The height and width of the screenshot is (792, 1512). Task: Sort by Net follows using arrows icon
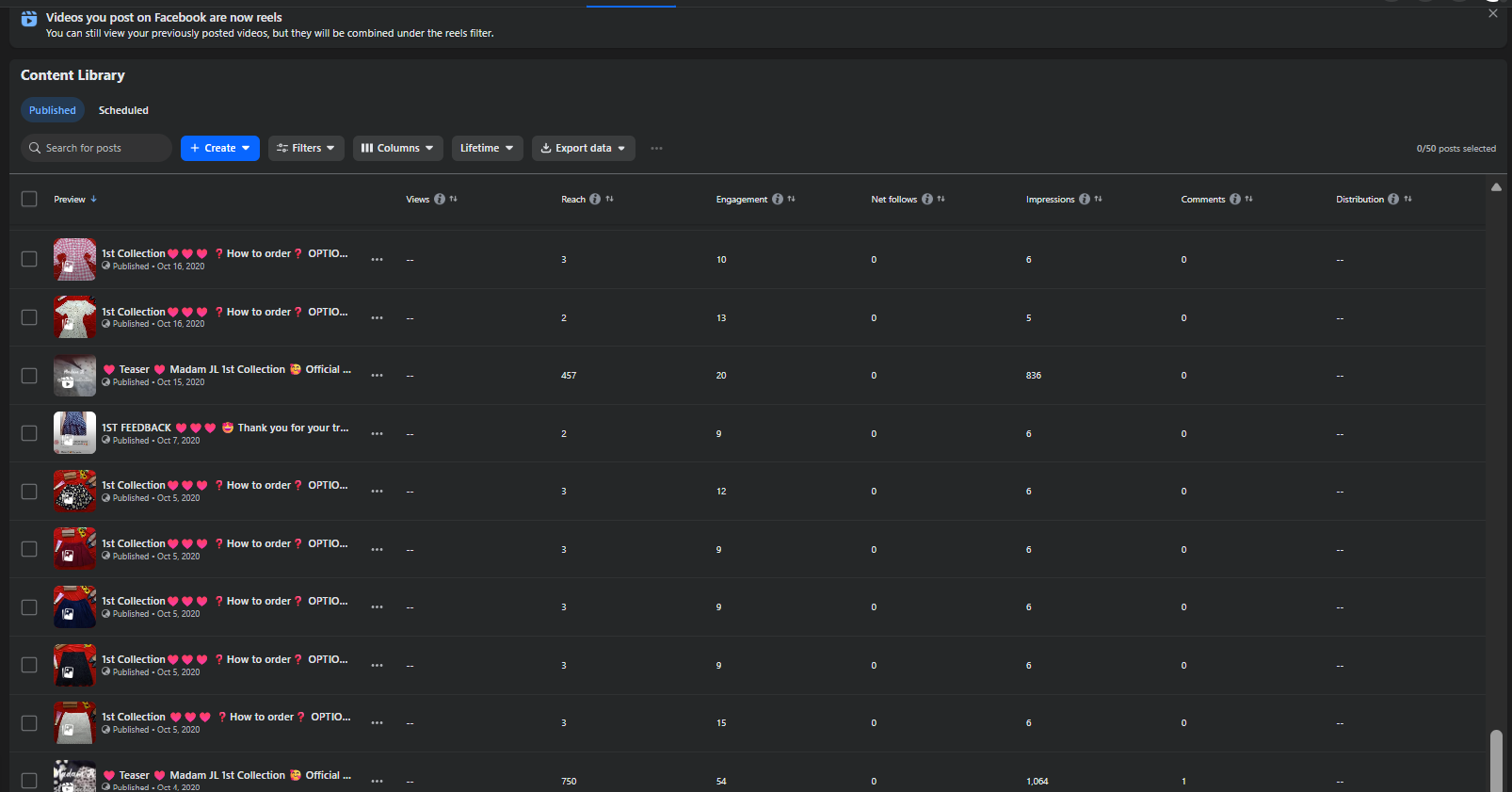tap(941, 199)
